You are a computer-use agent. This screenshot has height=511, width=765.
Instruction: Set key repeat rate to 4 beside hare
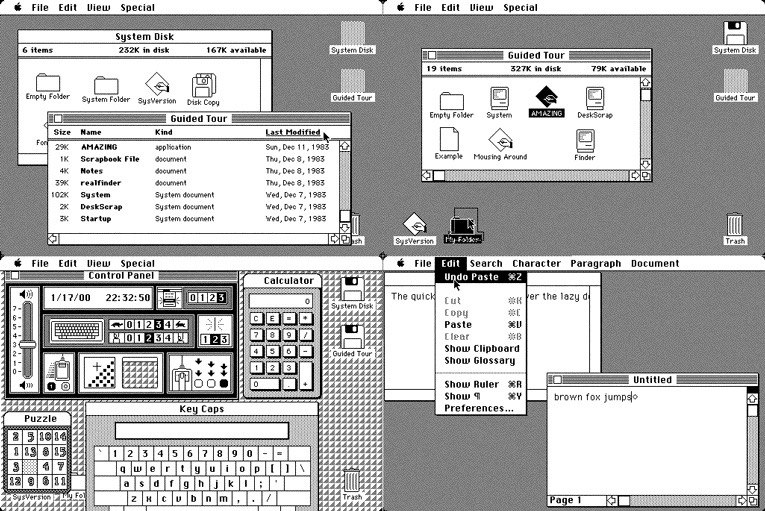pos(169,324)
